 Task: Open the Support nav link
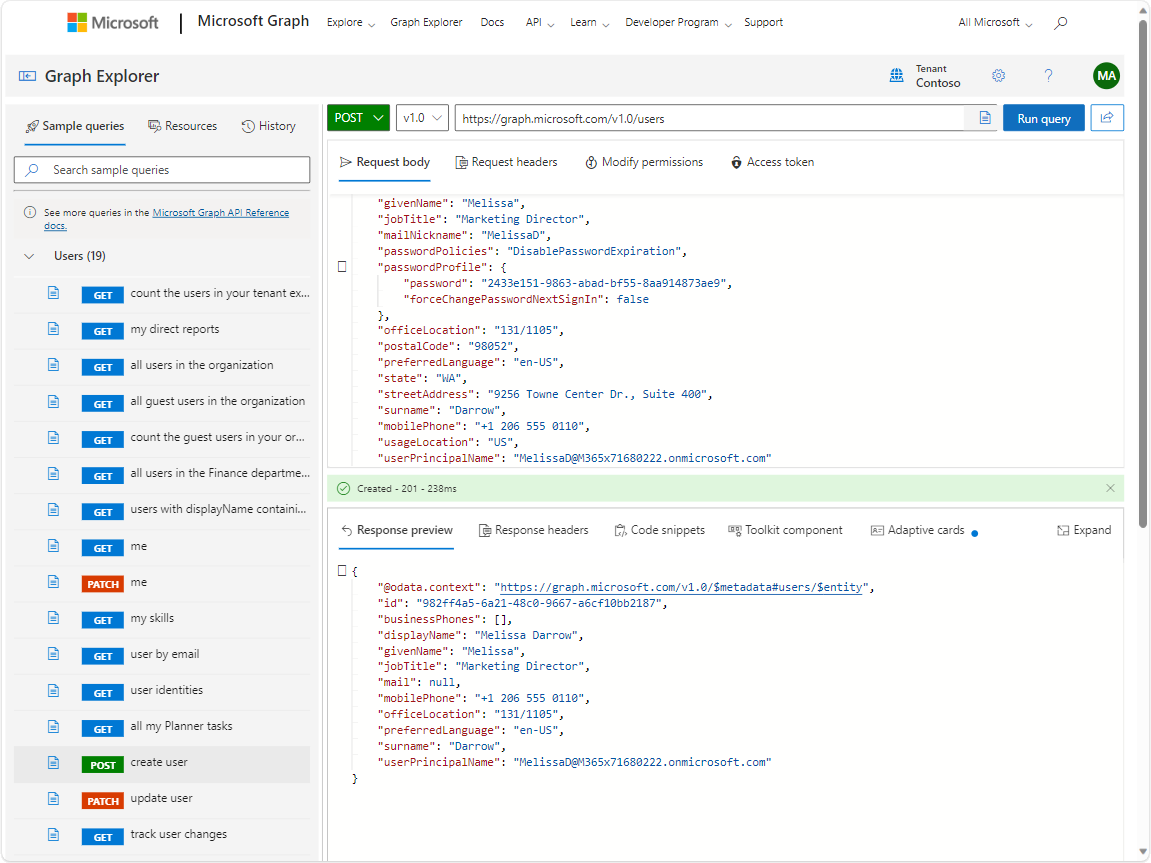pyautogui.click(x=763, y=23)
